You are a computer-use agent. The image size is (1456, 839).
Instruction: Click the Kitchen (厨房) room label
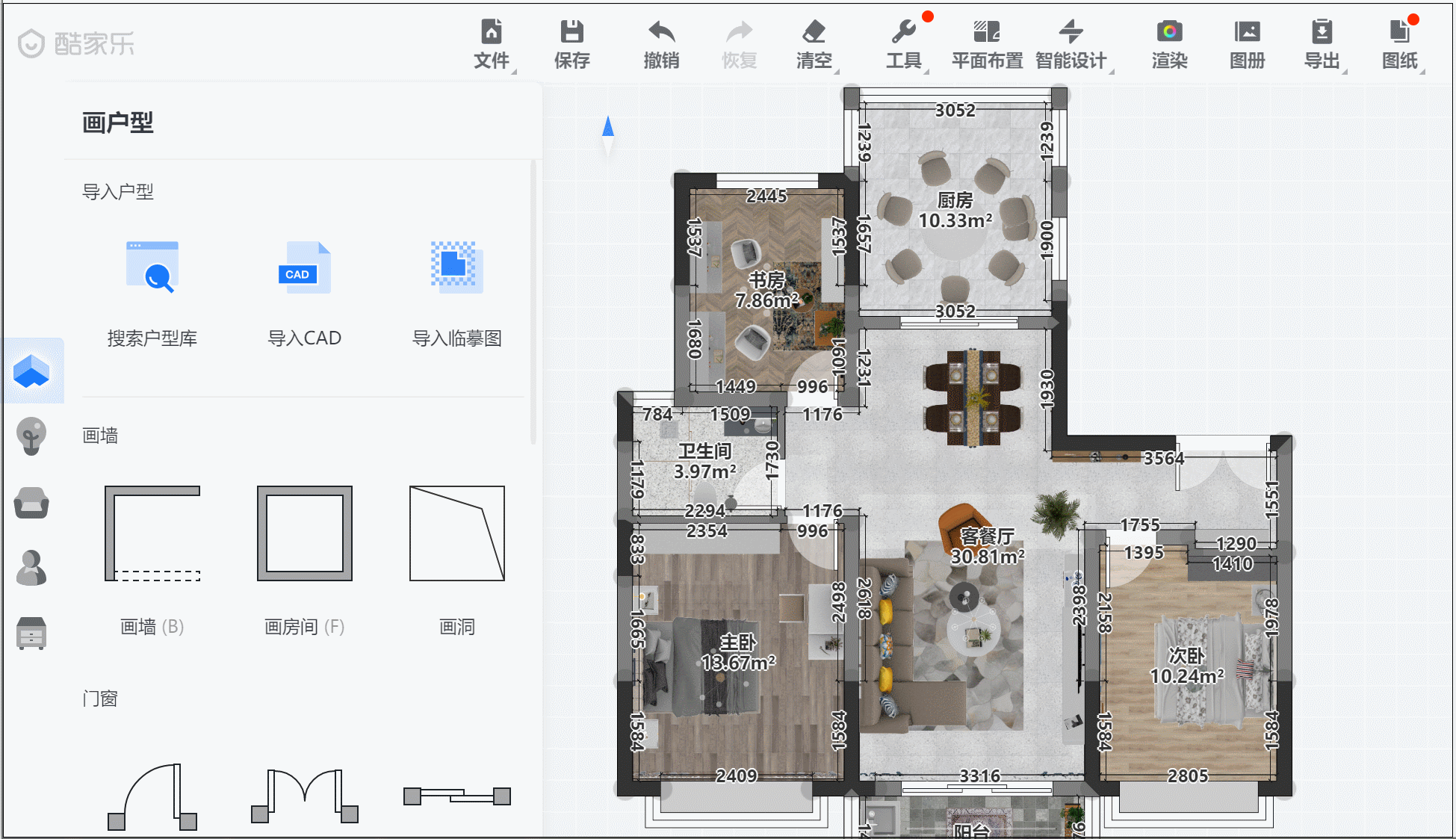coord(955,200)
